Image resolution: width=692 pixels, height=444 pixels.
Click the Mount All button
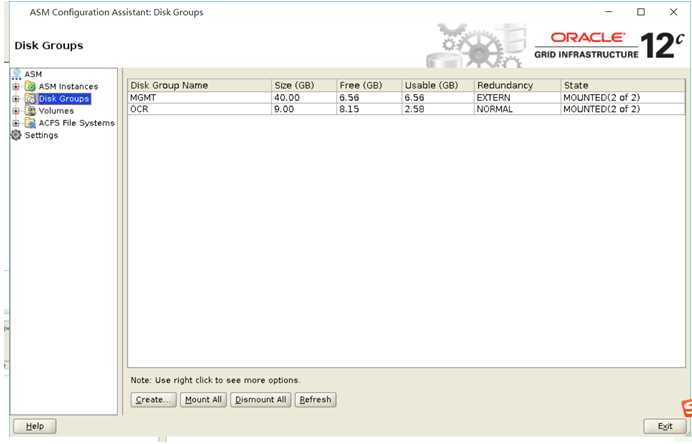click(x=203, y=399)
